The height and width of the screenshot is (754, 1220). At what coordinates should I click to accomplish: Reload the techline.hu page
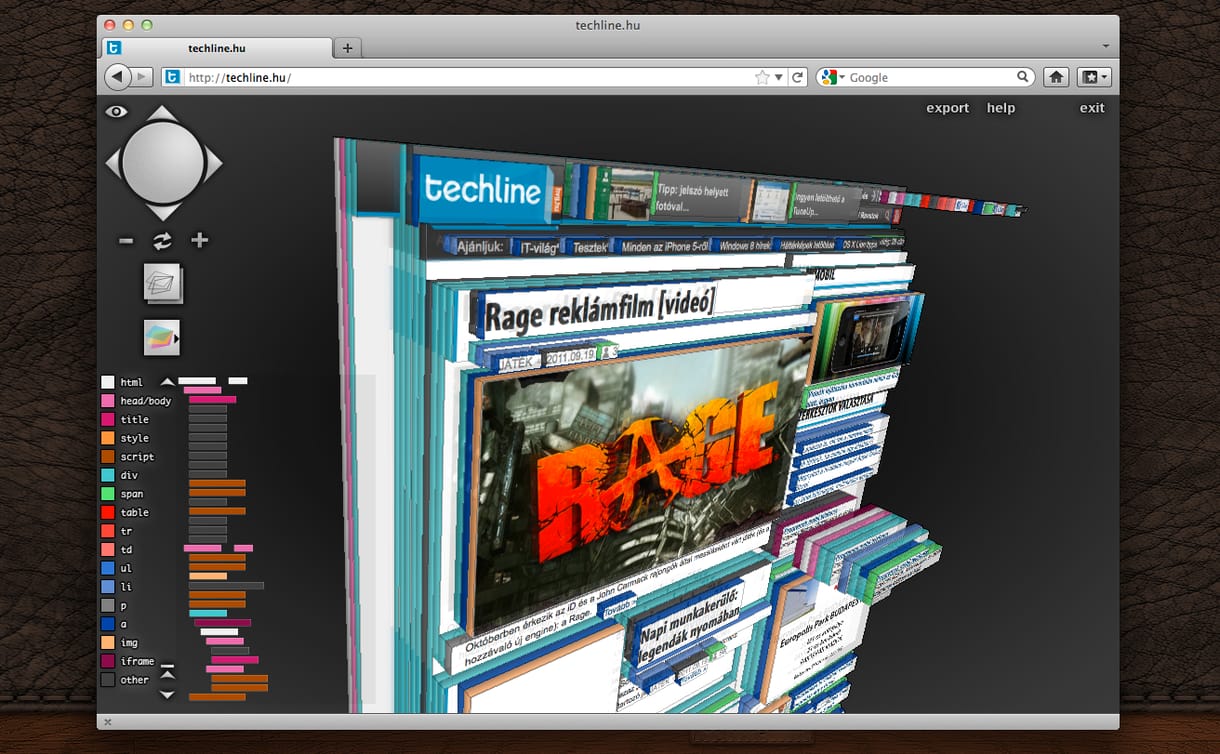797,77
